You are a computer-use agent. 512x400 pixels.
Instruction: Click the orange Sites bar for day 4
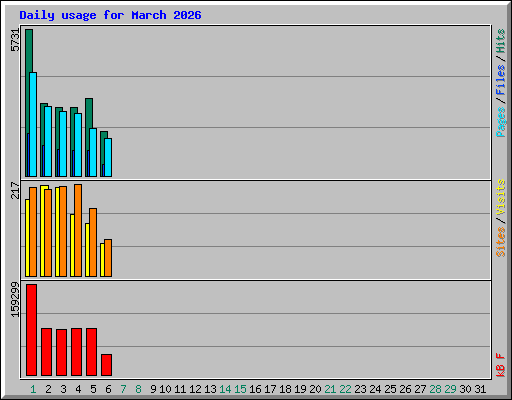[78, 231]
